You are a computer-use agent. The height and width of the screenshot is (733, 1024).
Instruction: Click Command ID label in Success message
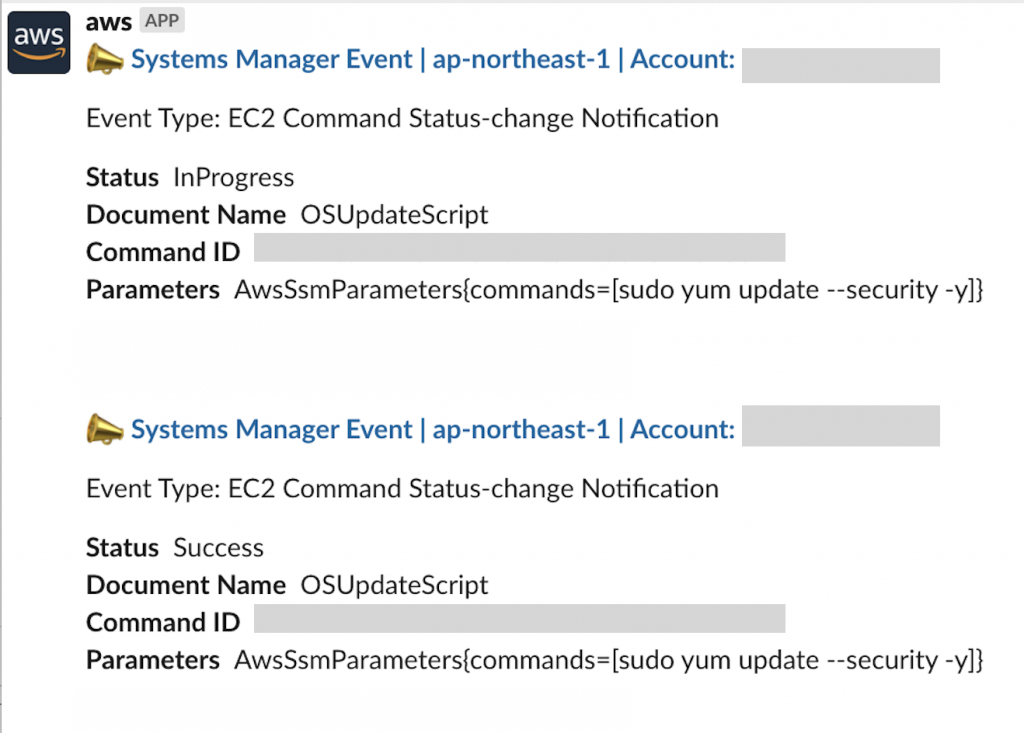click(163, 623)
